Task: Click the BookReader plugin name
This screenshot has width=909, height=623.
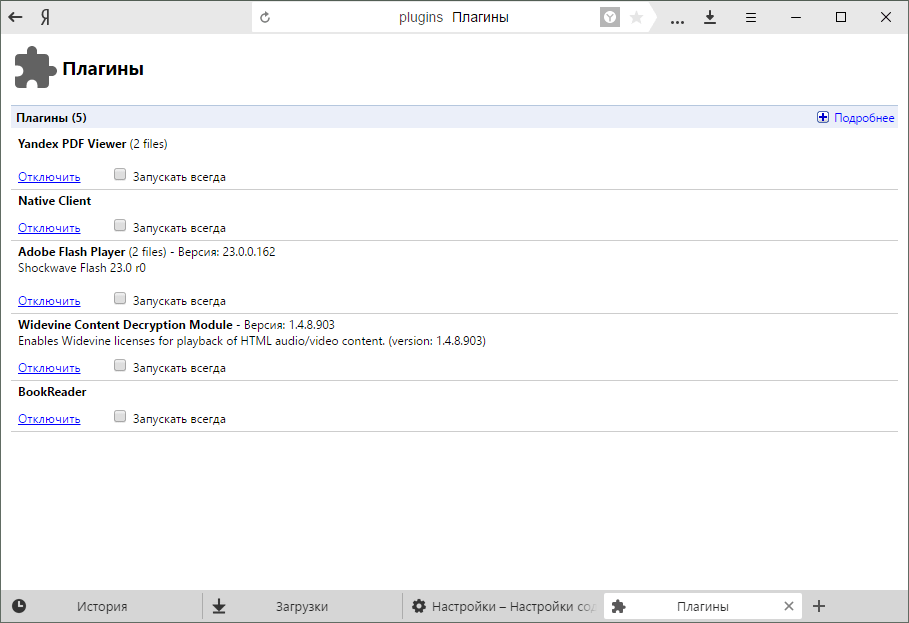Action: coord(52,392)
